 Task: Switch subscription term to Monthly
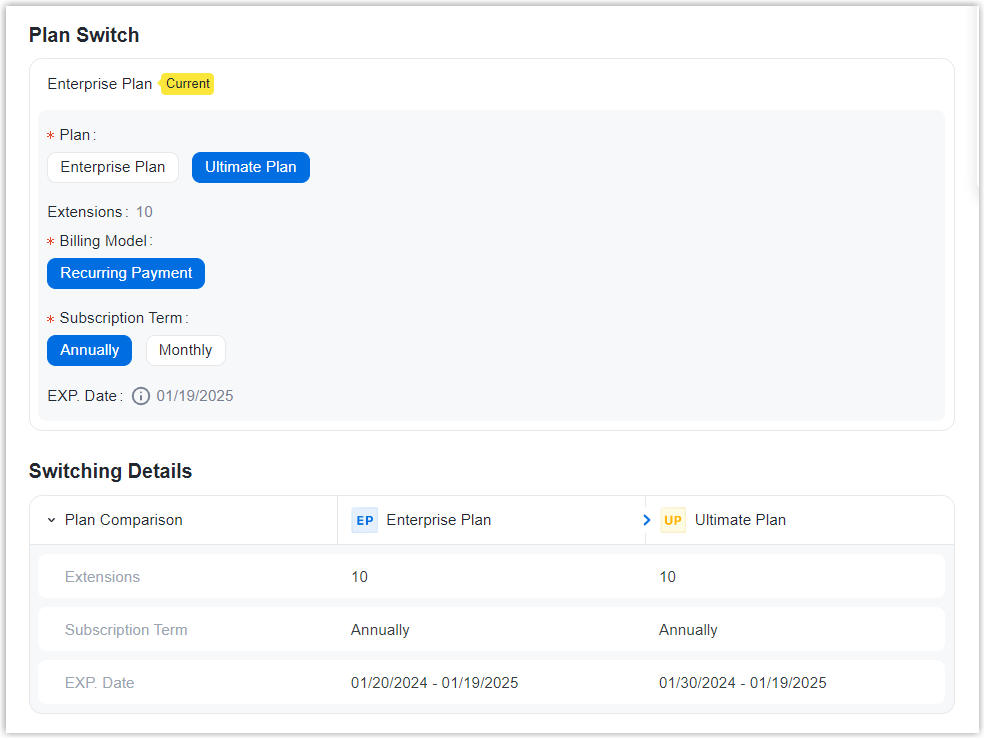pyautogui.click(x=186, y=350)
